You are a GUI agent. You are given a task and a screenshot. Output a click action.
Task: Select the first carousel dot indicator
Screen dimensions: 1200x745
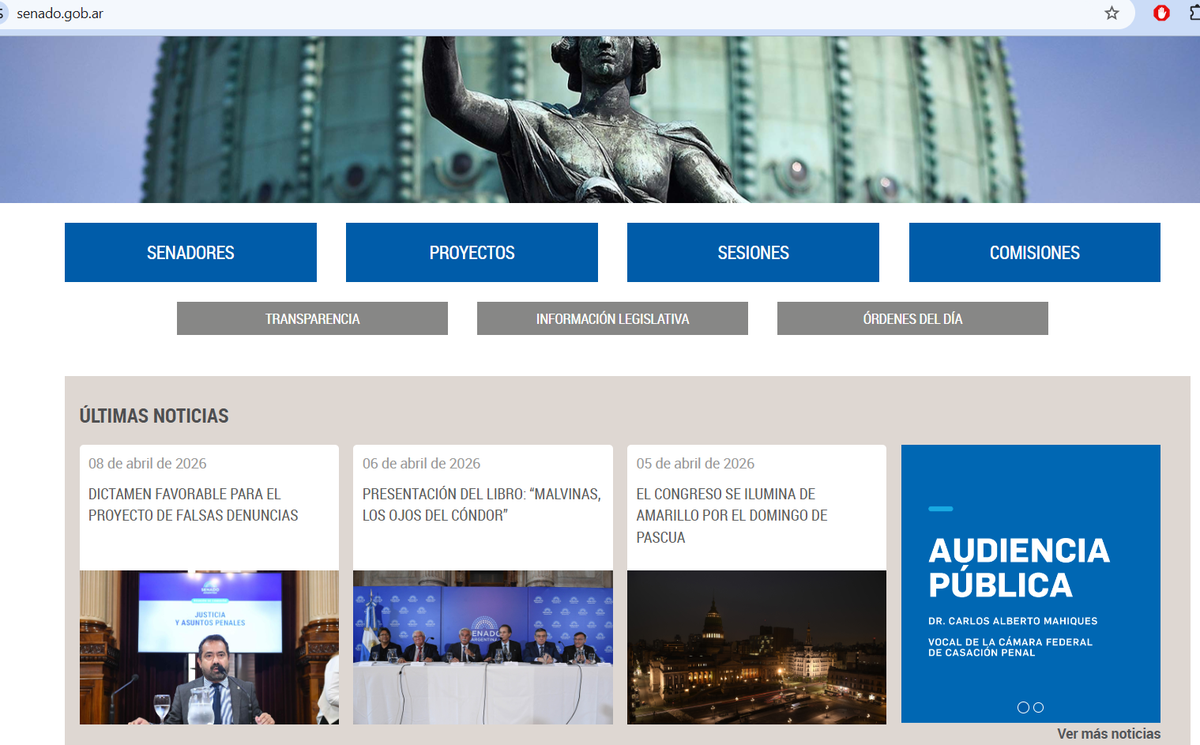[1023, 707]
